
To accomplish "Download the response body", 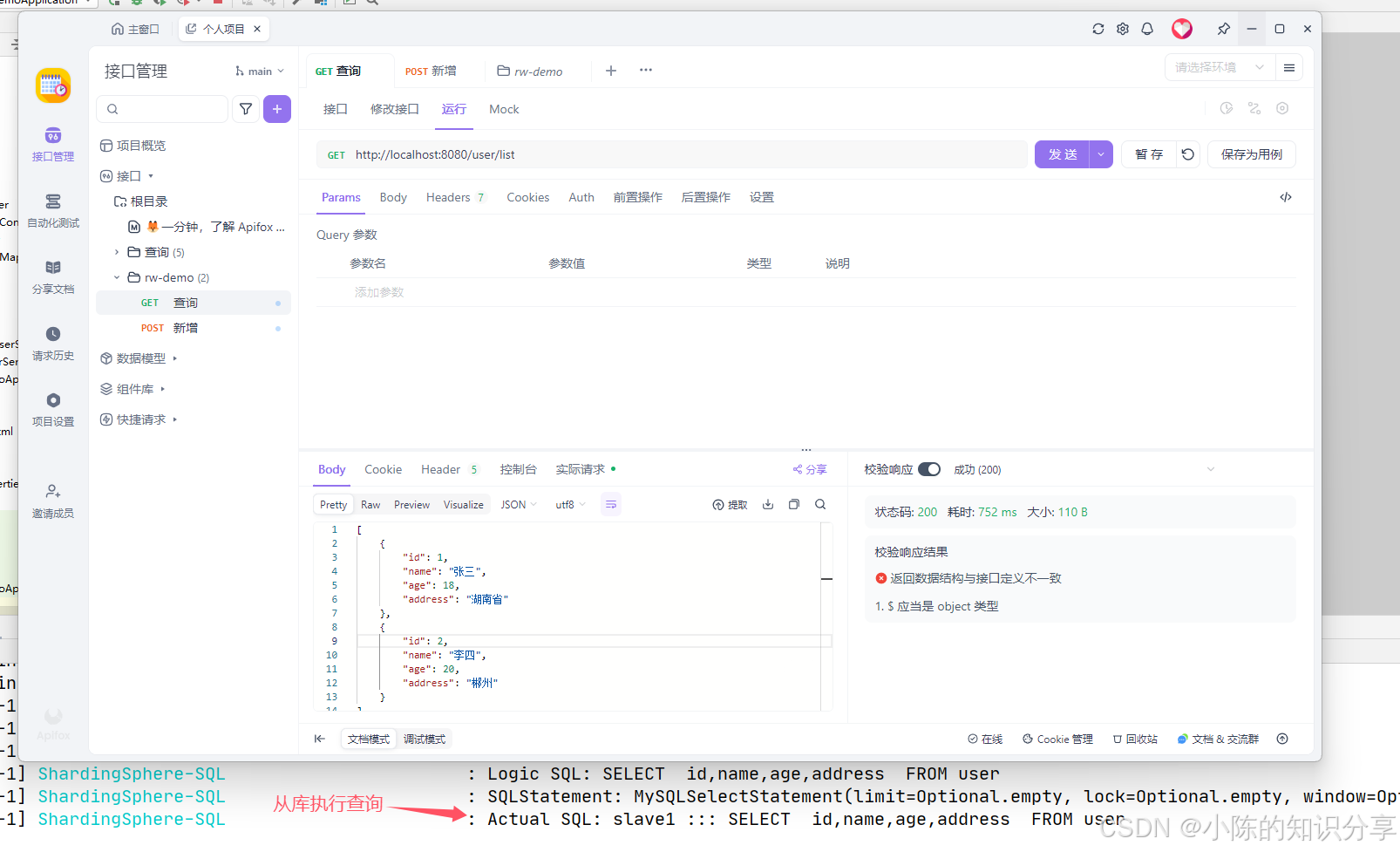I will [767, 504].
